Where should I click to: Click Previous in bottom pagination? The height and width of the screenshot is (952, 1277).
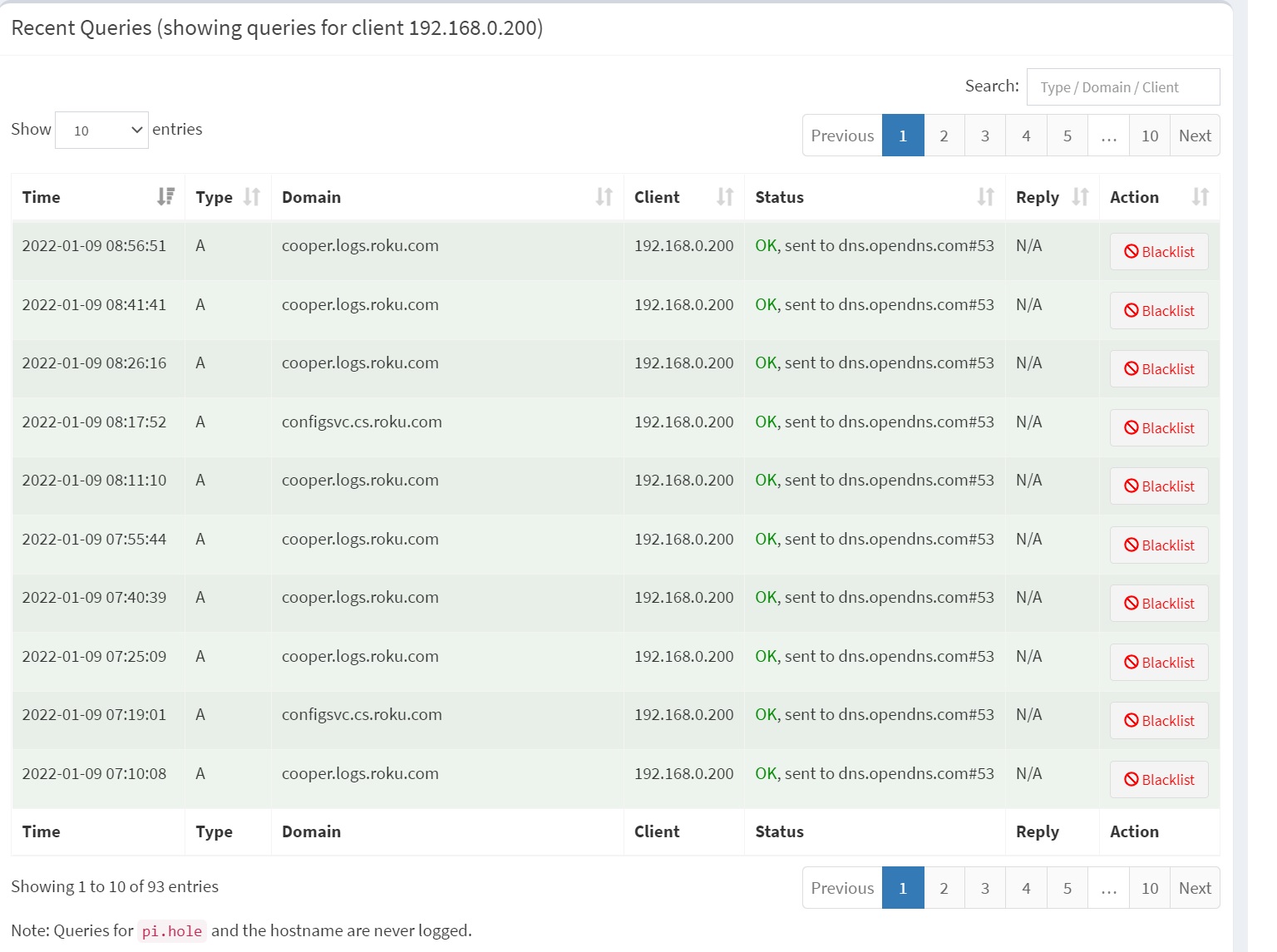coord(842,888)
